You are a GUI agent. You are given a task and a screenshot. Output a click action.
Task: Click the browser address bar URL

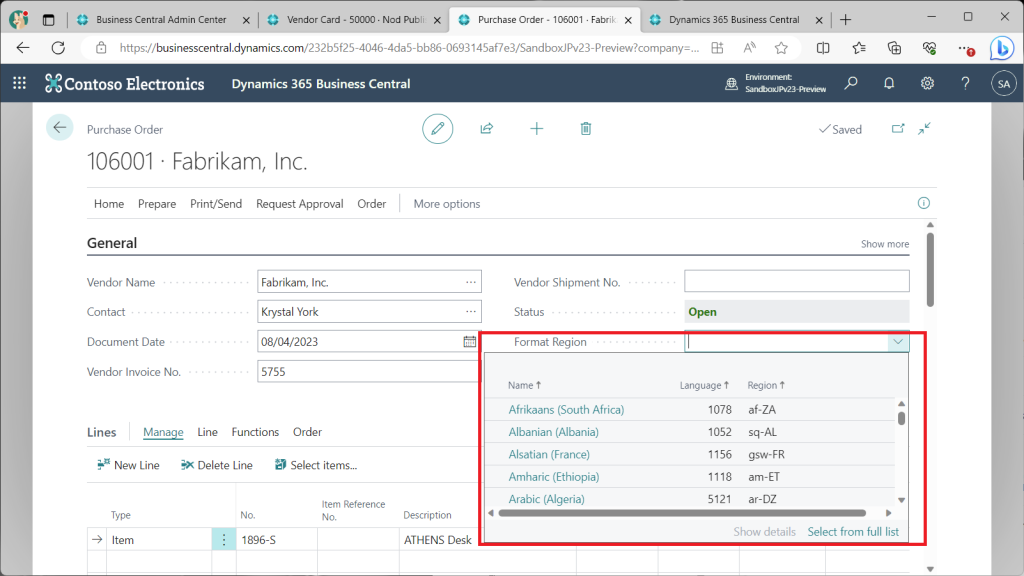click(409, 48)
